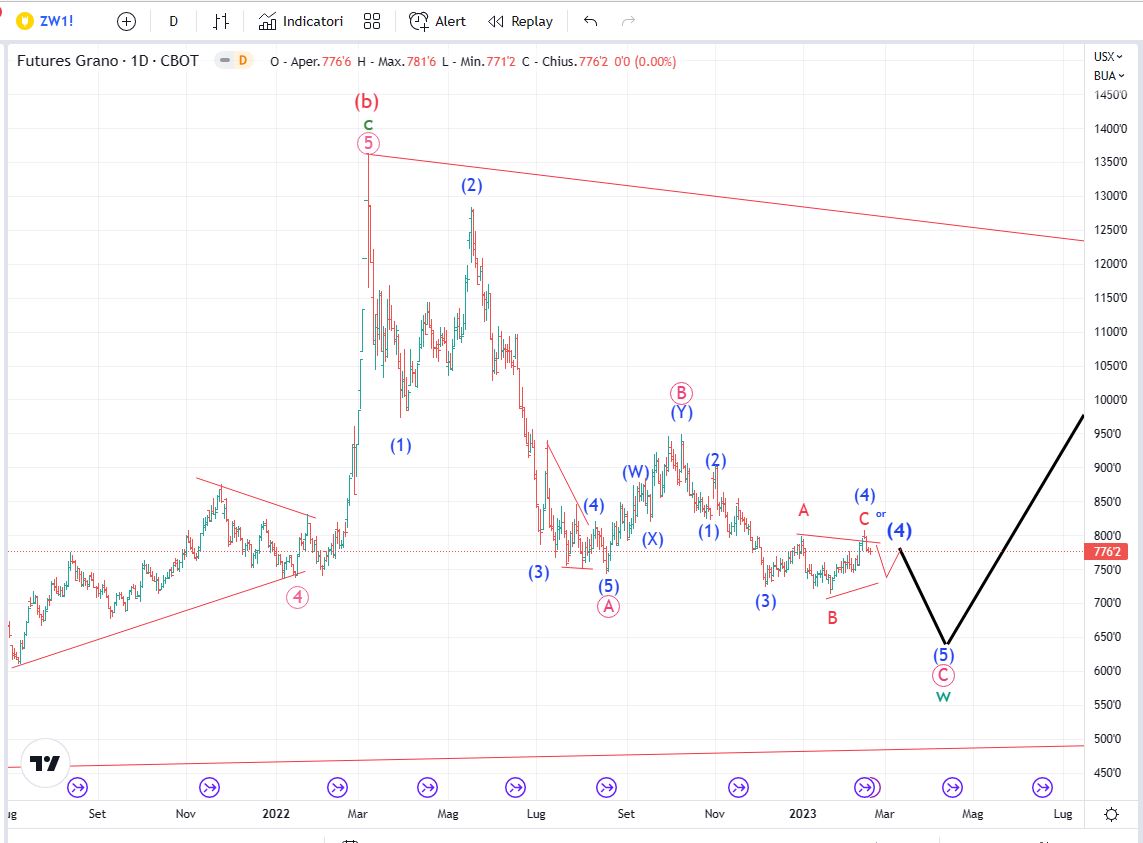
Task: Expand the BUA unit dropdown
Action: pos(1108,75)
